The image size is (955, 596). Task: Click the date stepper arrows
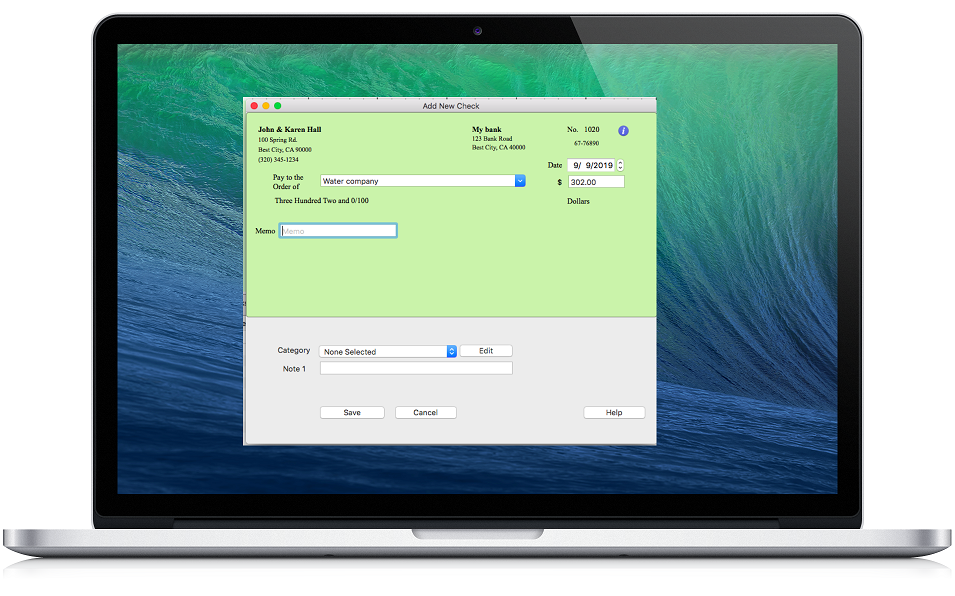[x=620, y=165]
